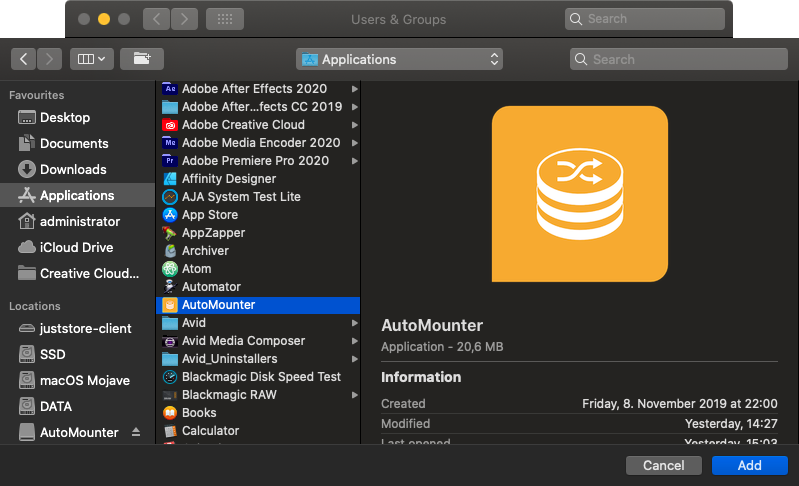
Task: Click the AJA System Test Lite icon
Action: click(x=170, y=197)
